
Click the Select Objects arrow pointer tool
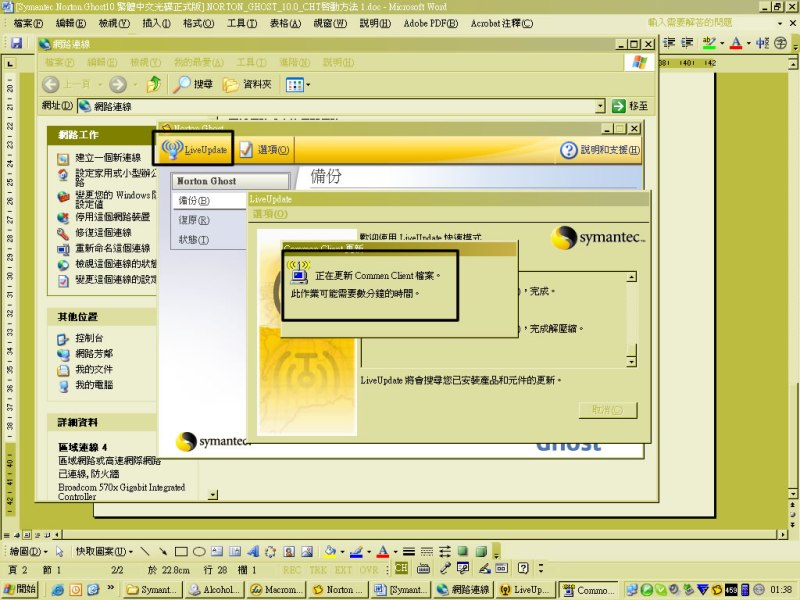click(x=60, y=552)
